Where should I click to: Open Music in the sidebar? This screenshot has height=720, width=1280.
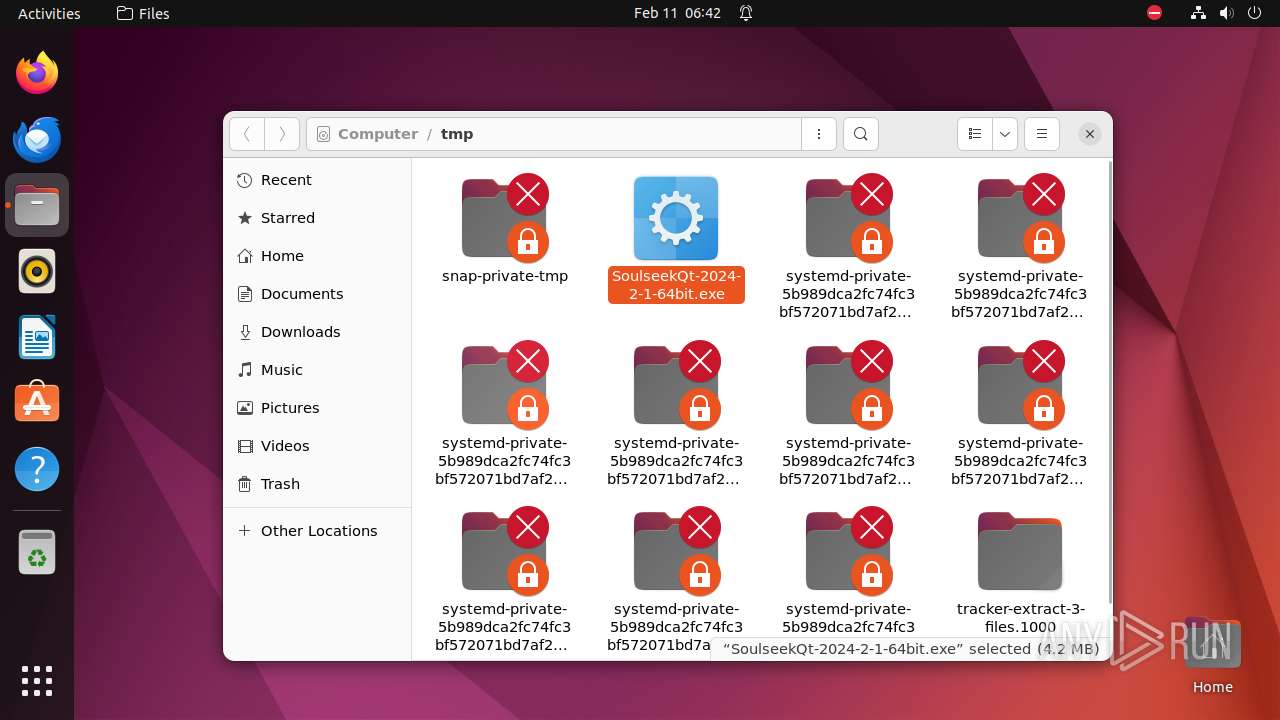coord(317,370)
